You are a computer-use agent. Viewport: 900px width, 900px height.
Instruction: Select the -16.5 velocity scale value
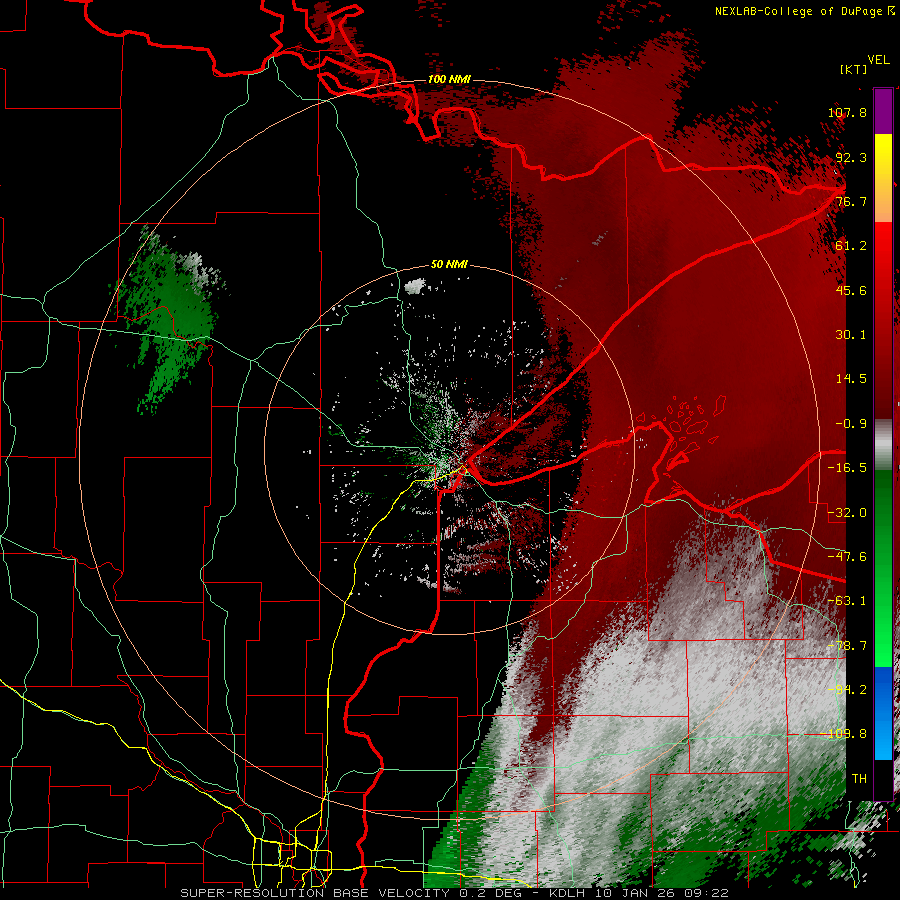tap(847, 468)
